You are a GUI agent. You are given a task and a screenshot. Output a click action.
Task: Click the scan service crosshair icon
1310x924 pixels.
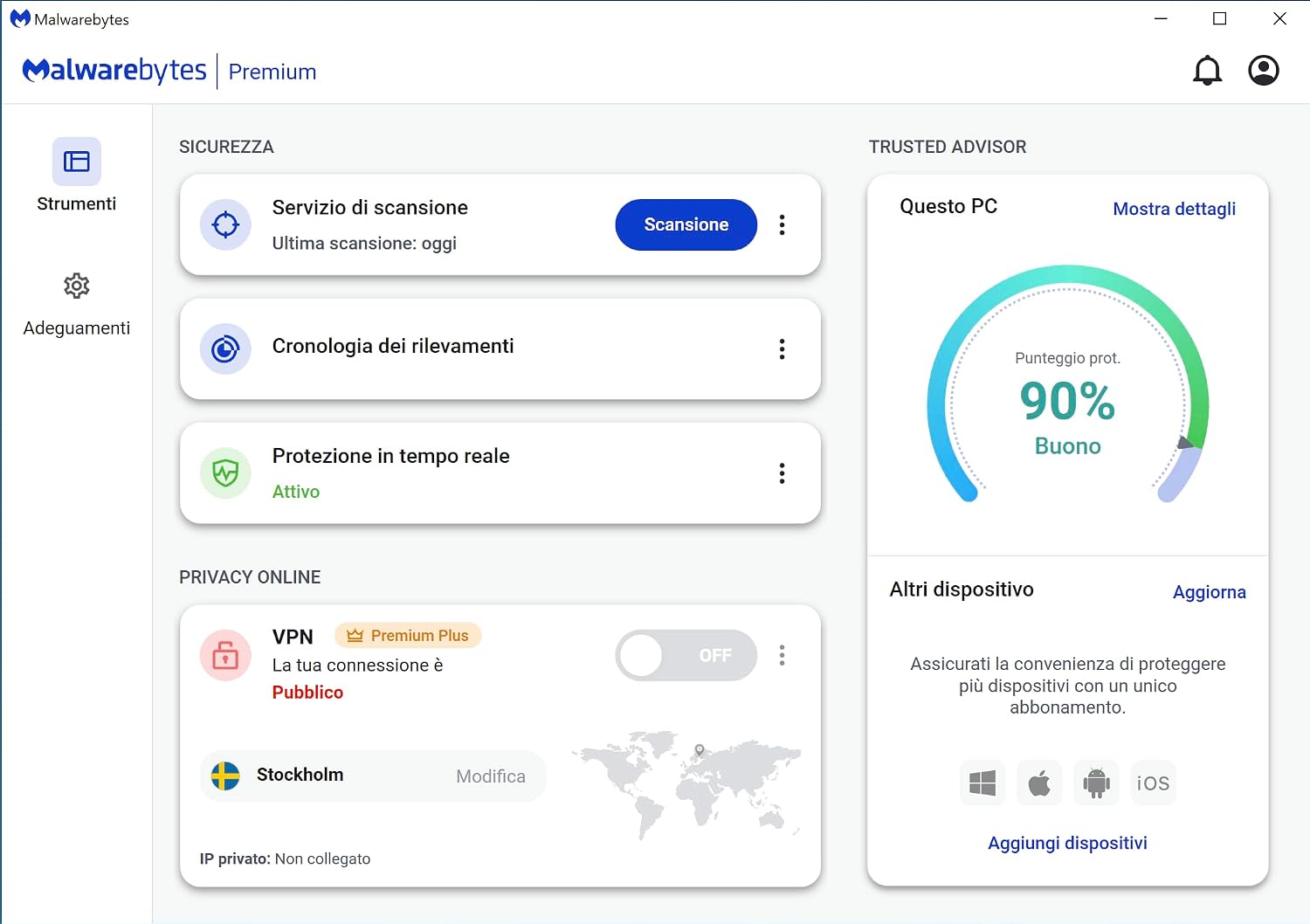pos(225,224)
